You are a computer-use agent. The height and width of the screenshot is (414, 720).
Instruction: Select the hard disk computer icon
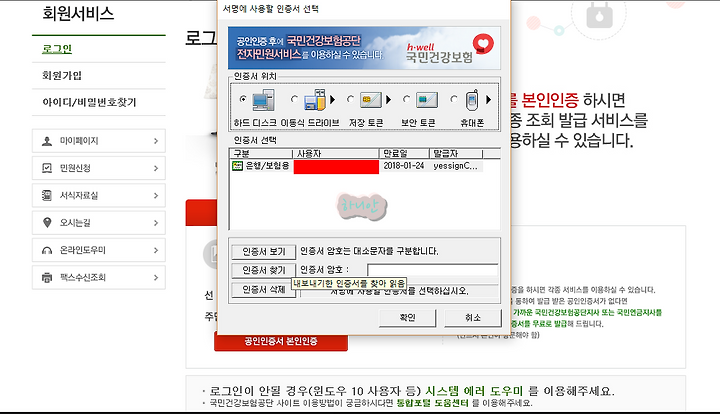[264, 100]
